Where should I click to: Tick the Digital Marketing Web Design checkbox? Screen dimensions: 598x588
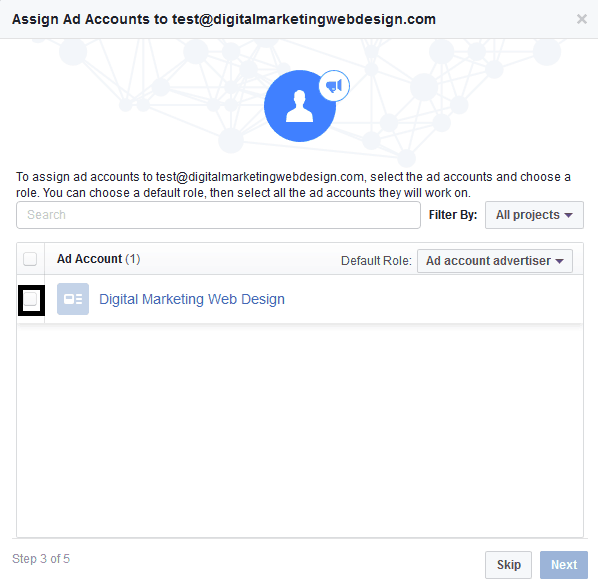click(30, 299)
